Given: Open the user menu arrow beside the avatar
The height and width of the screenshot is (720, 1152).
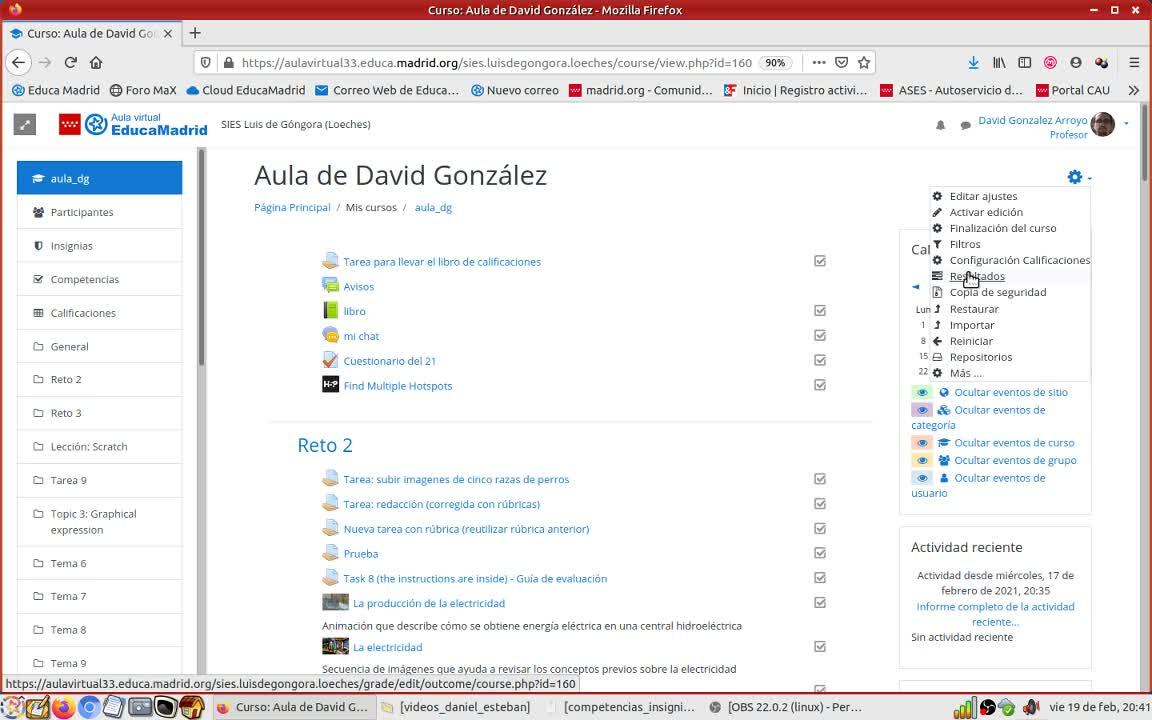Looking at the screenshot, I should coord(1126,123).
